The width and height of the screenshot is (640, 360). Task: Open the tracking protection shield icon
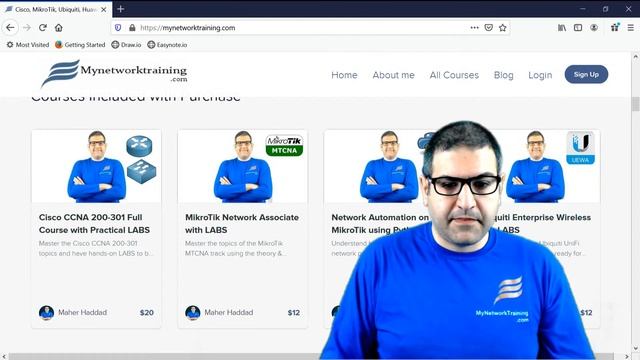point(118,28)
